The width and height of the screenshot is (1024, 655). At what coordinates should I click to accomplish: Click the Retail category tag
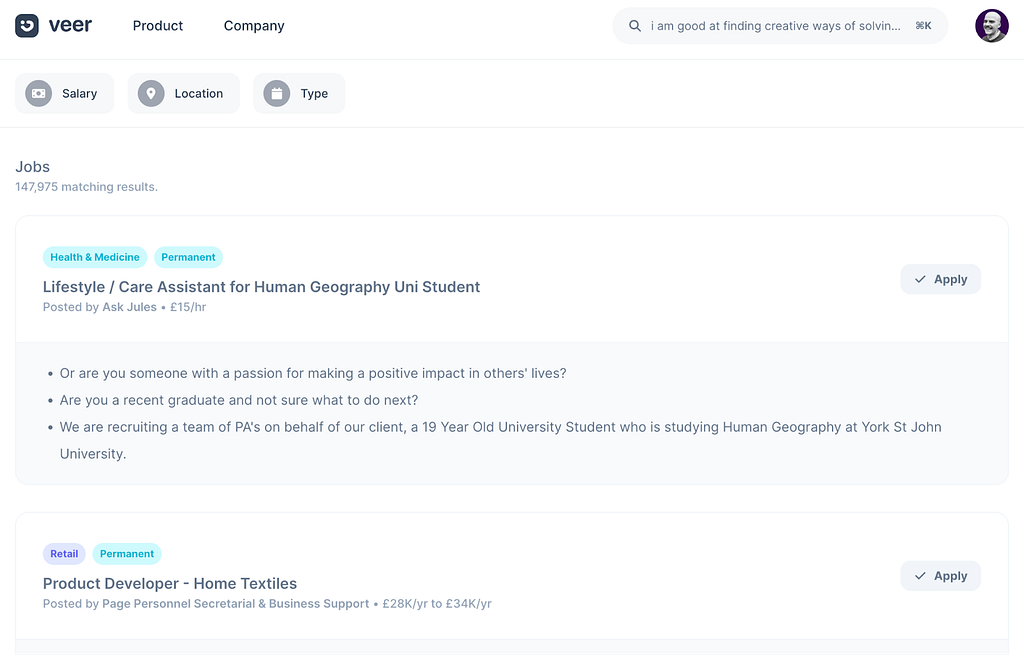(x=64, y=554)
